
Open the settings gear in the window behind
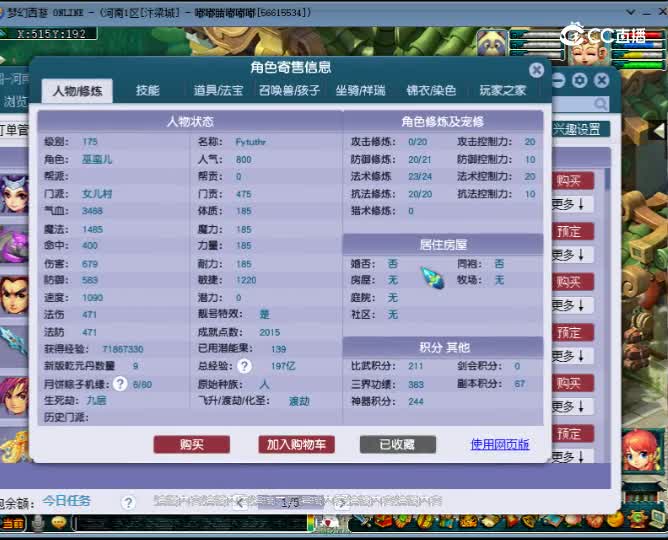point(579,80)
